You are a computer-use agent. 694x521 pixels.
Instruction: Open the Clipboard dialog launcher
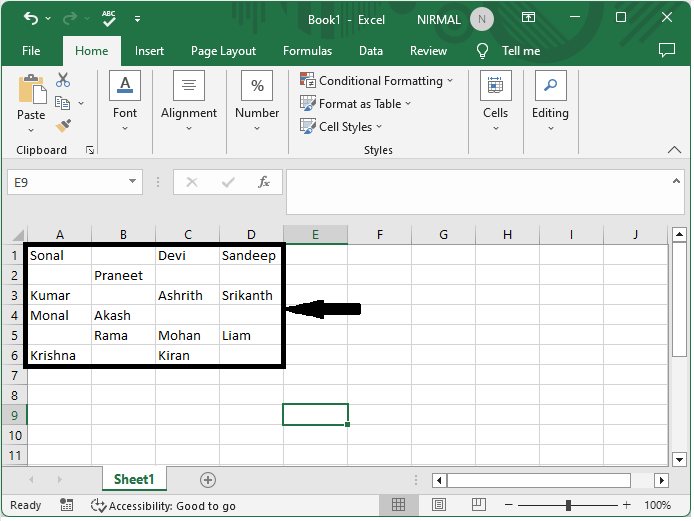point(90,151)
